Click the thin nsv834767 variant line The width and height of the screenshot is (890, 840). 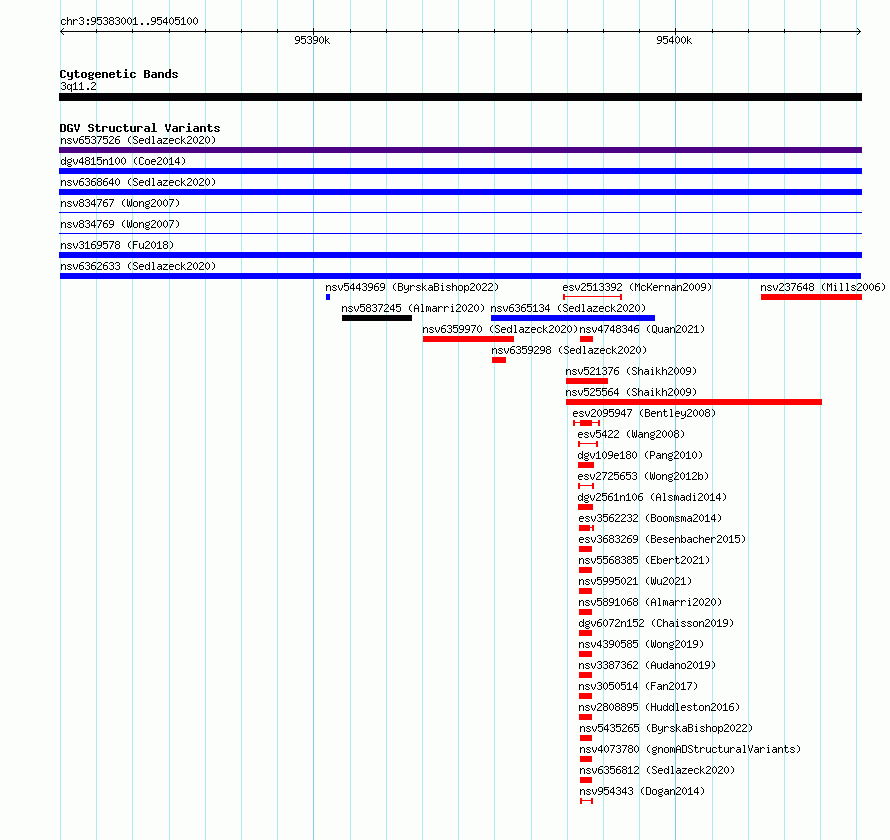(x=460, y=213)
